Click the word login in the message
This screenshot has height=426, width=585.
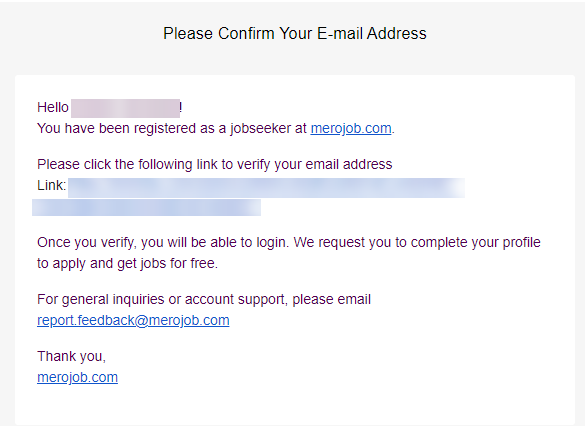271,243
